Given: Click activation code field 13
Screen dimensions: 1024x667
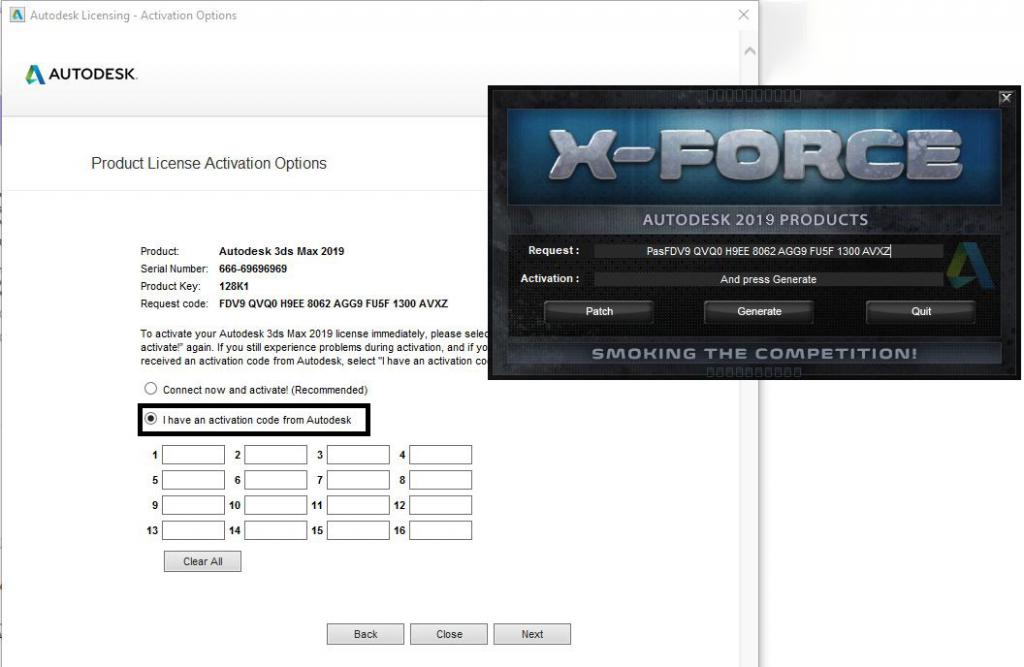Looking at the screenshot, I should point(193,530).
